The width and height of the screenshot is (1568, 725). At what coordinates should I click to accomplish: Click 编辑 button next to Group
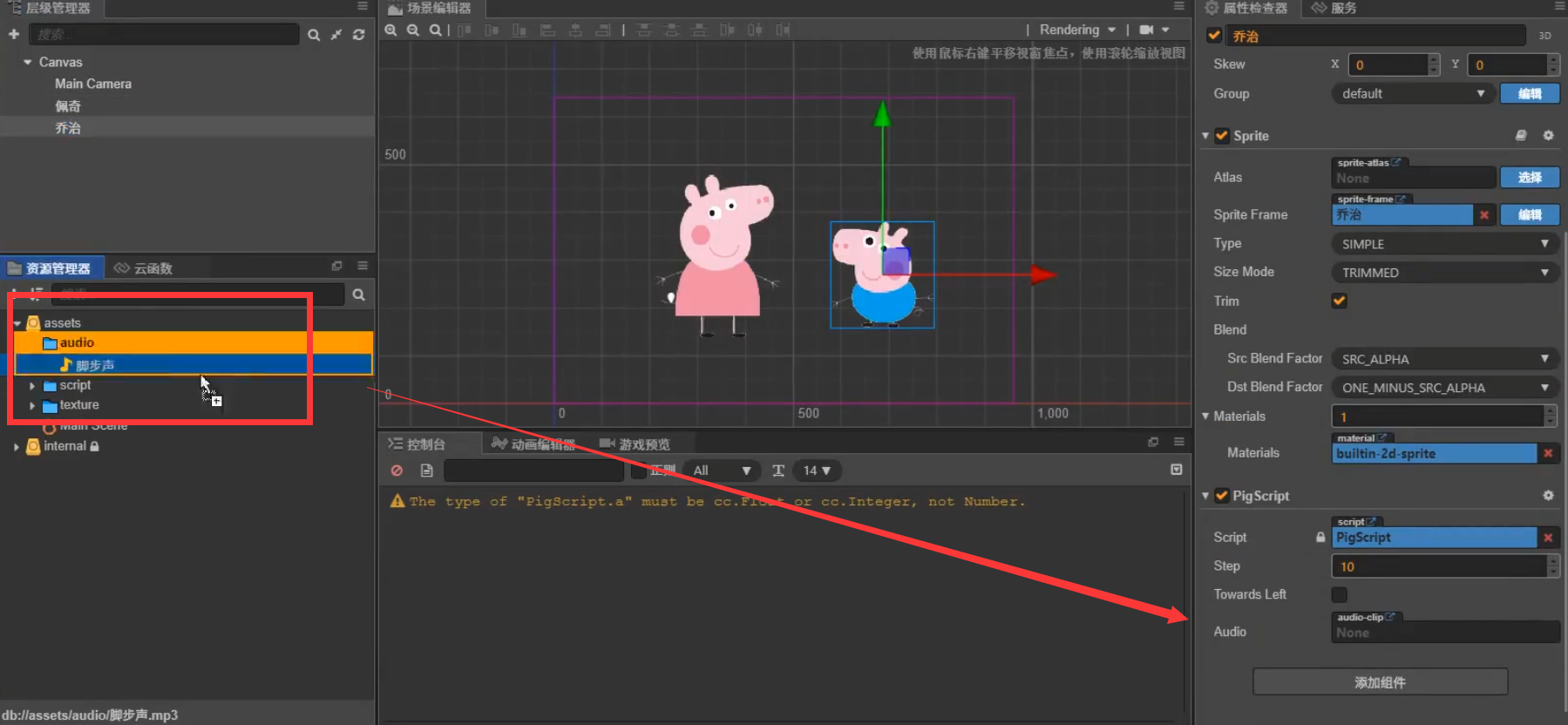1530,93
